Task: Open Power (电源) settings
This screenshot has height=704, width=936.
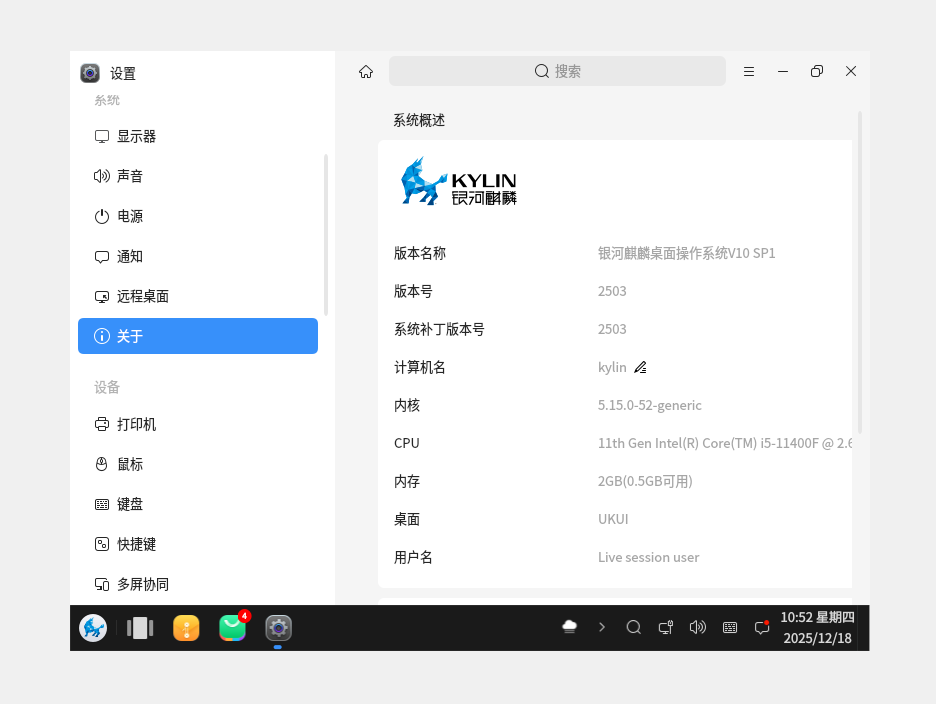Action: click(x=198, y=216)
